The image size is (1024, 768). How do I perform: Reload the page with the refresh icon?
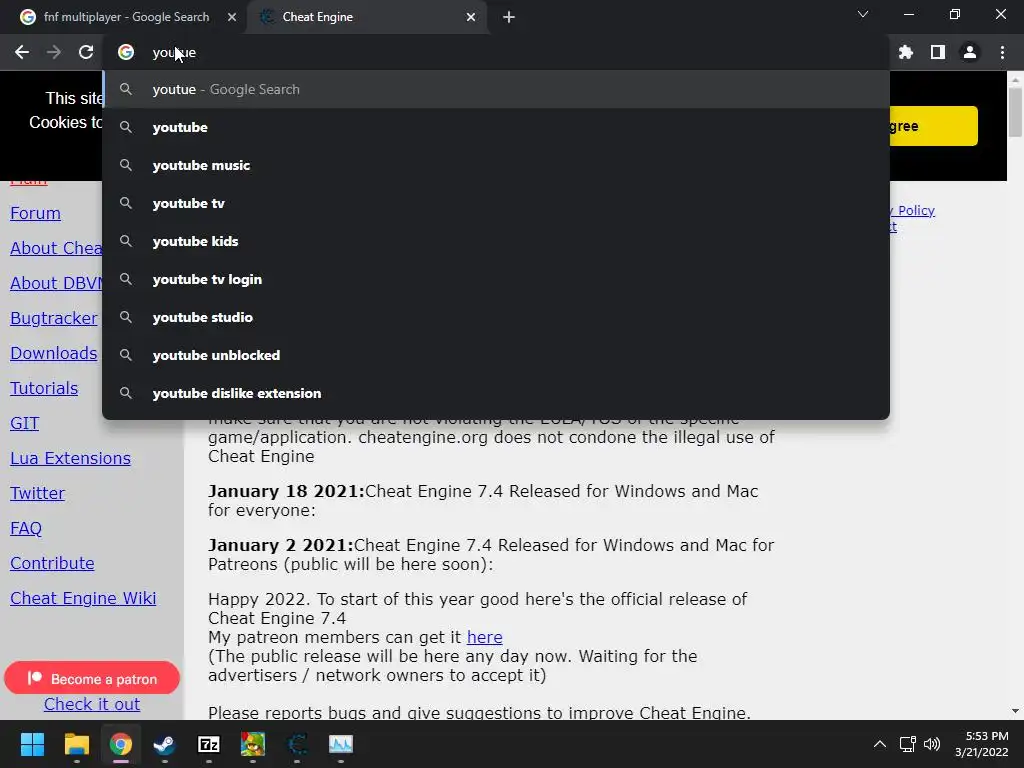click(x=86, y=52)
